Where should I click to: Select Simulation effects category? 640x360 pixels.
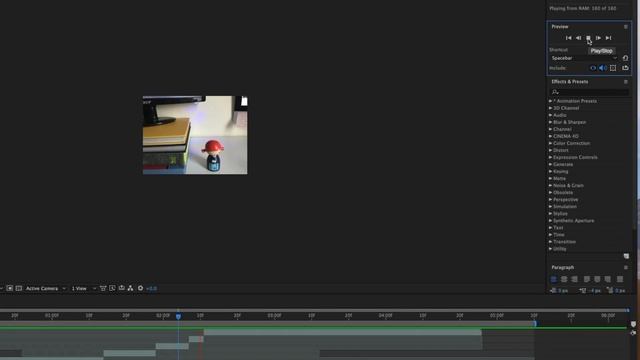pos(565,207)
